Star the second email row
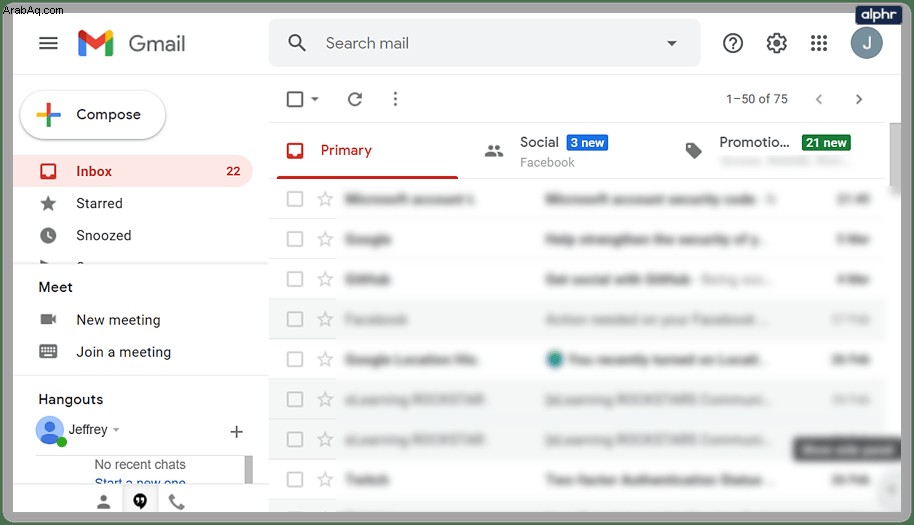914x525 pixels. point(325,239)
